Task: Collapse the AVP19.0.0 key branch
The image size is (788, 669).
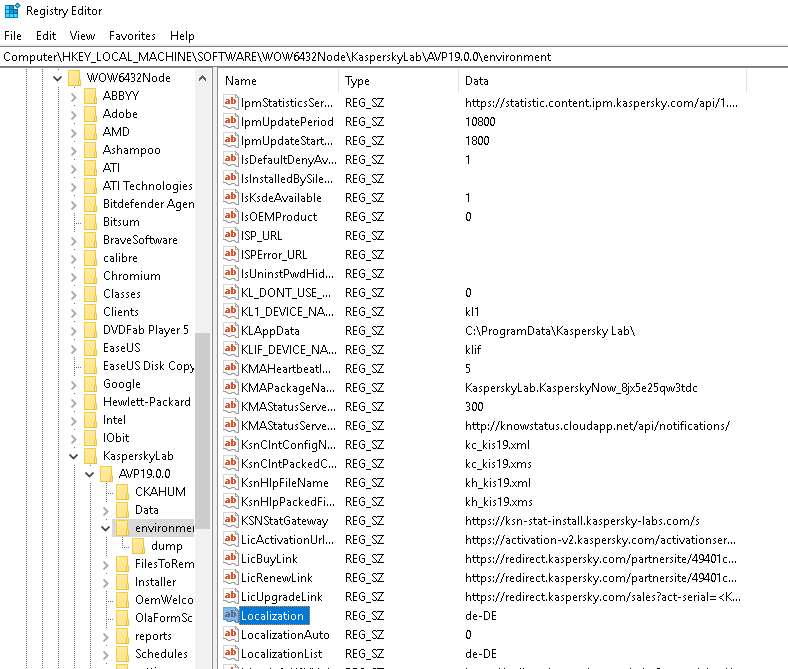Action: tap(89, 474)
